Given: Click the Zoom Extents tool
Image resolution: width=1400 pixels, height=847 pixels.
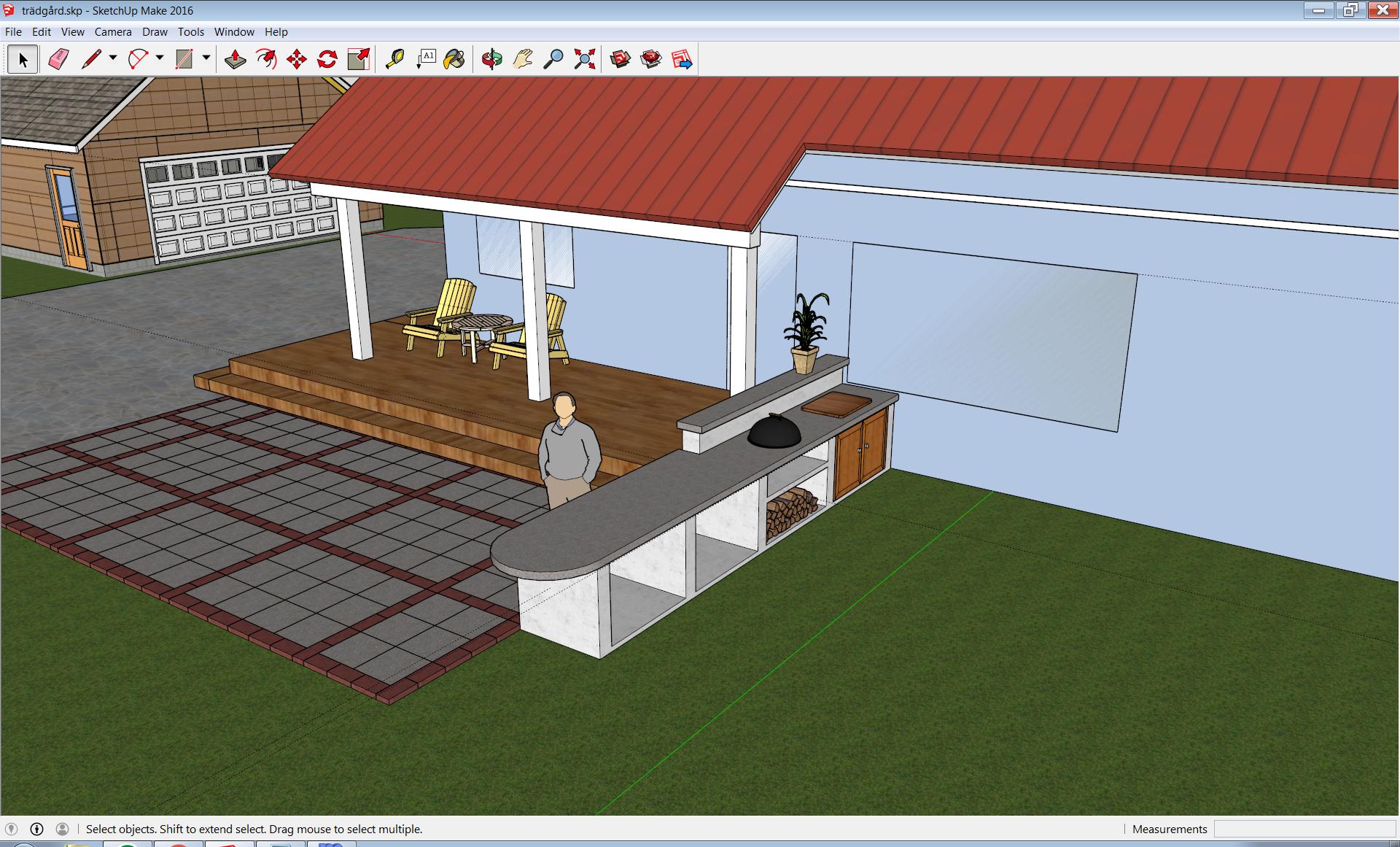Looking at the screenshot, I should tap(585, 59).
